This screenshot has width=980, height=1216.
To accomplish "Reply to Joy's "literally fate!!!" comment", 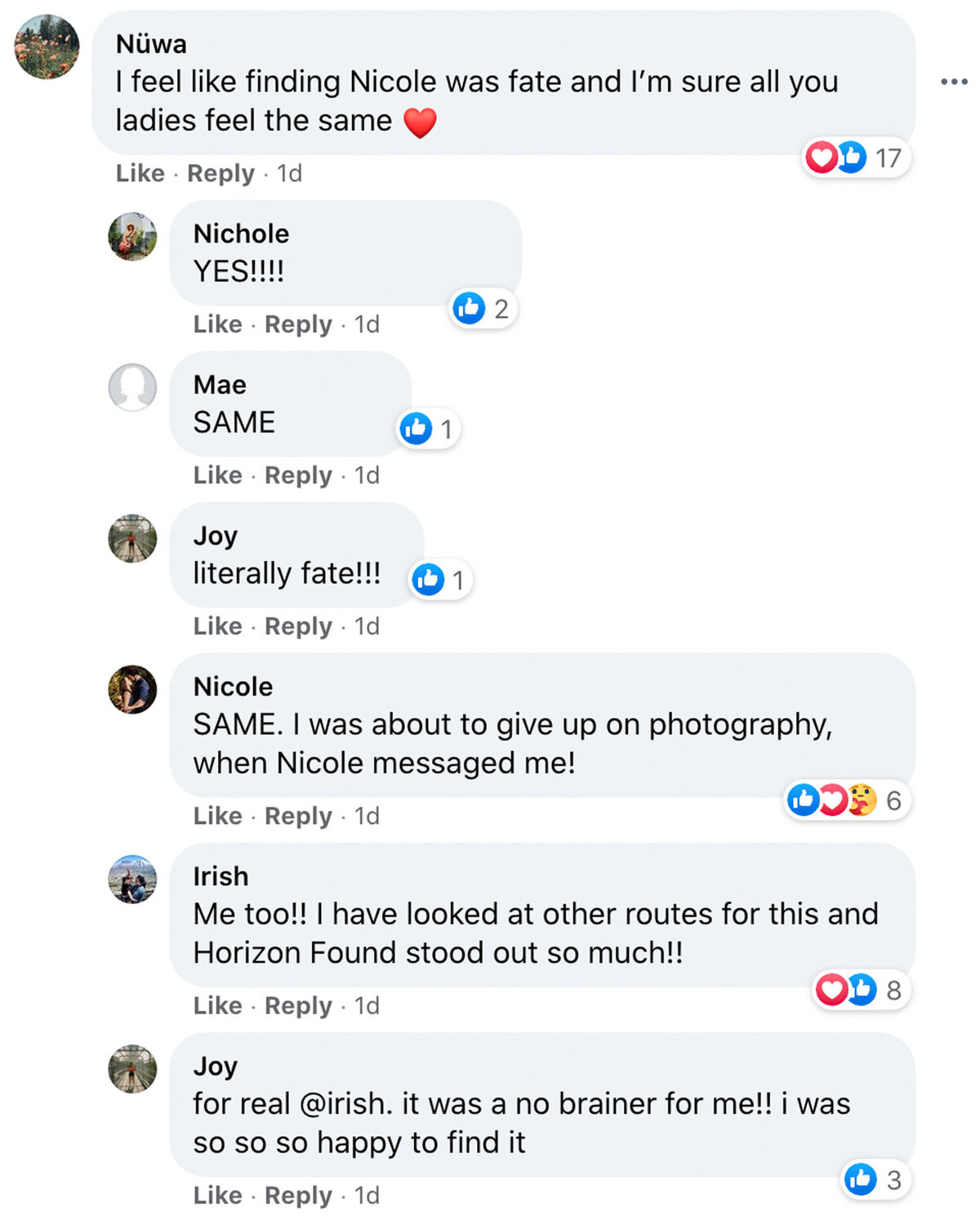I will coord(298,626).
